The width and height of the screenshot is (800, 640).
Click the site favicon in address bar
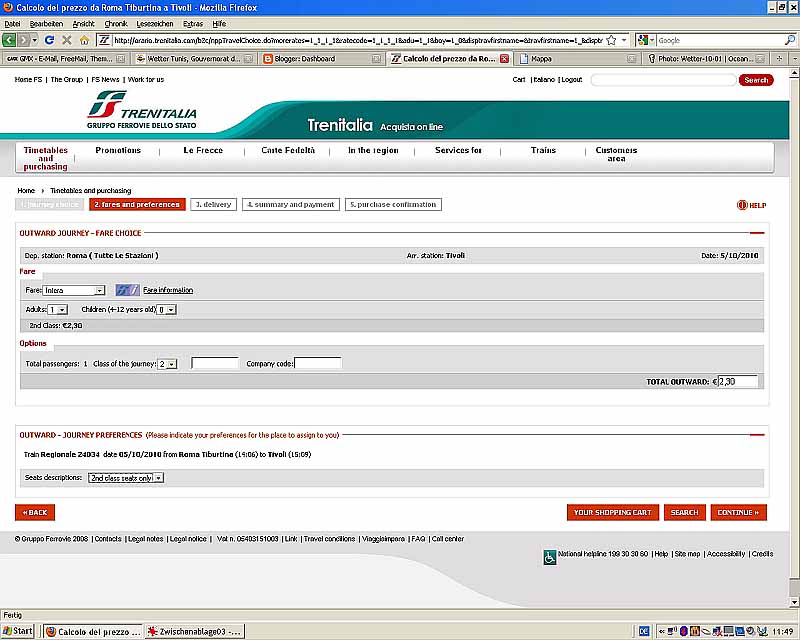click(x=104, y=40)
